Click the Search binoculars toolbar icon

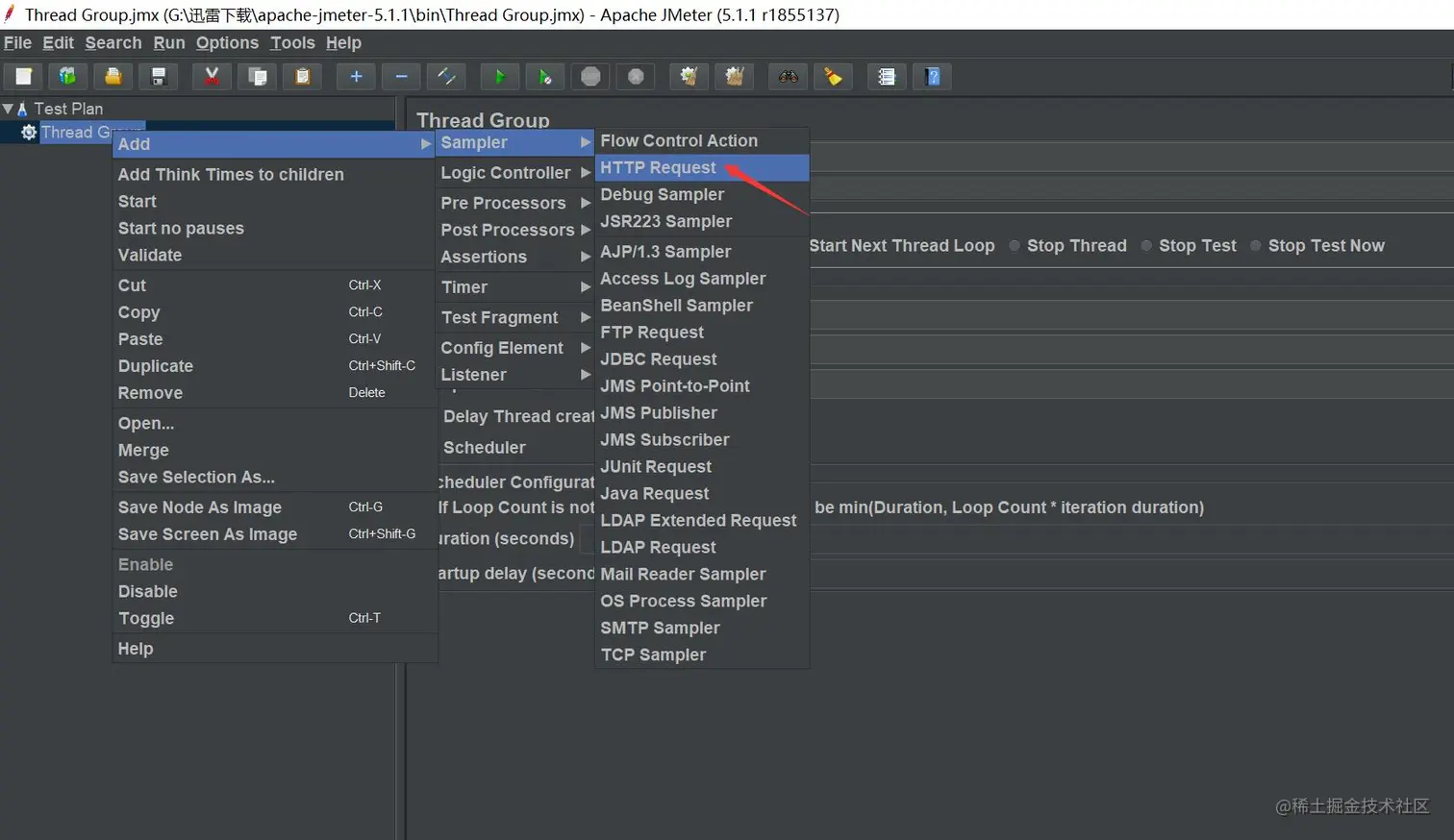click(788, 77)
